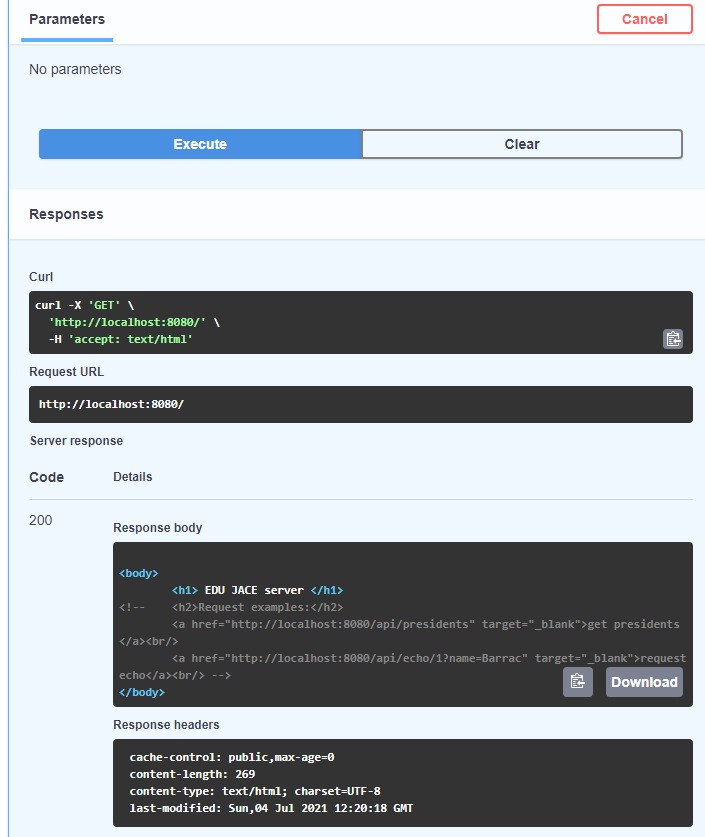
Task: Click the Server response label
Action: [76, 441]
